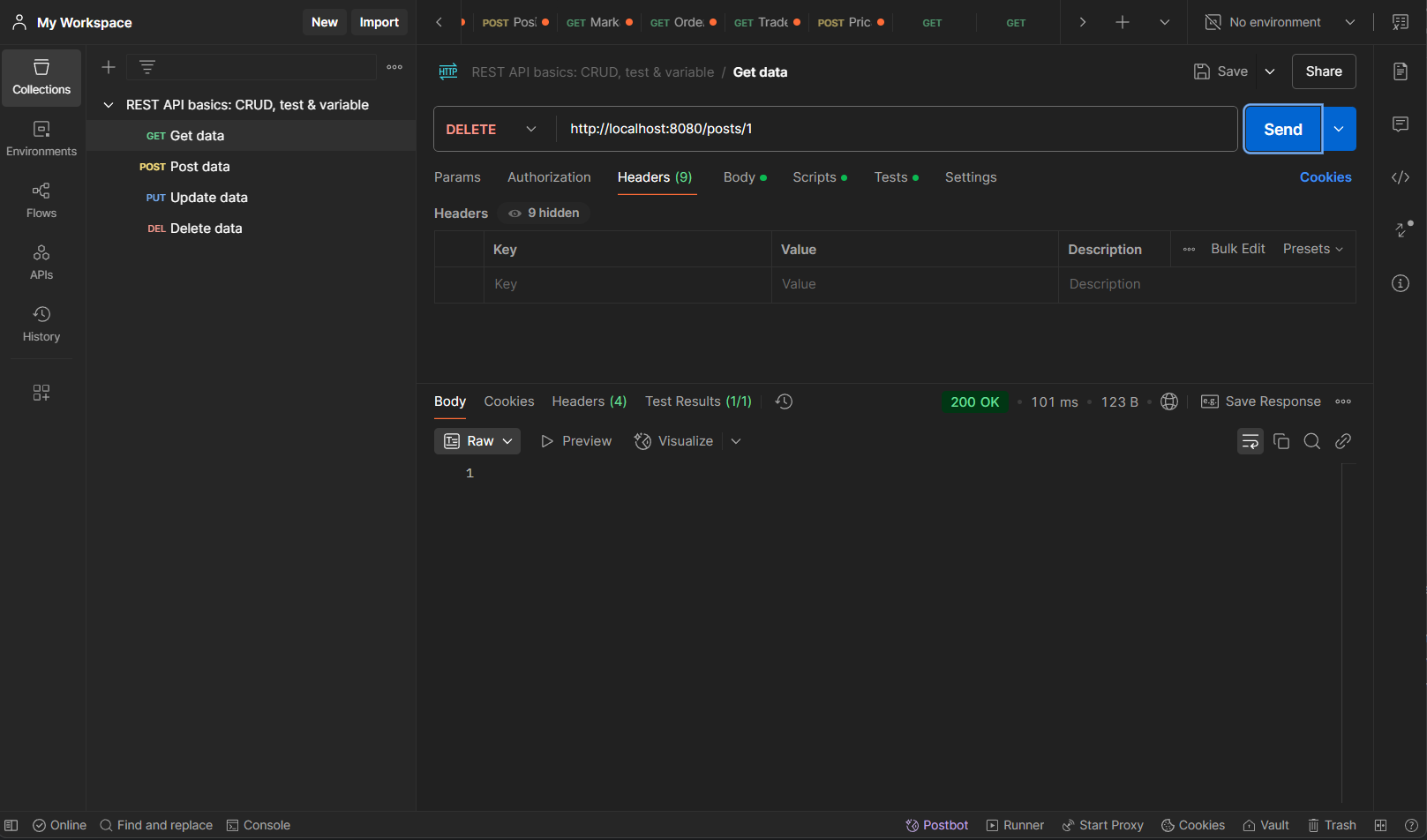Click the Cookies link near request tabs

1326,177
